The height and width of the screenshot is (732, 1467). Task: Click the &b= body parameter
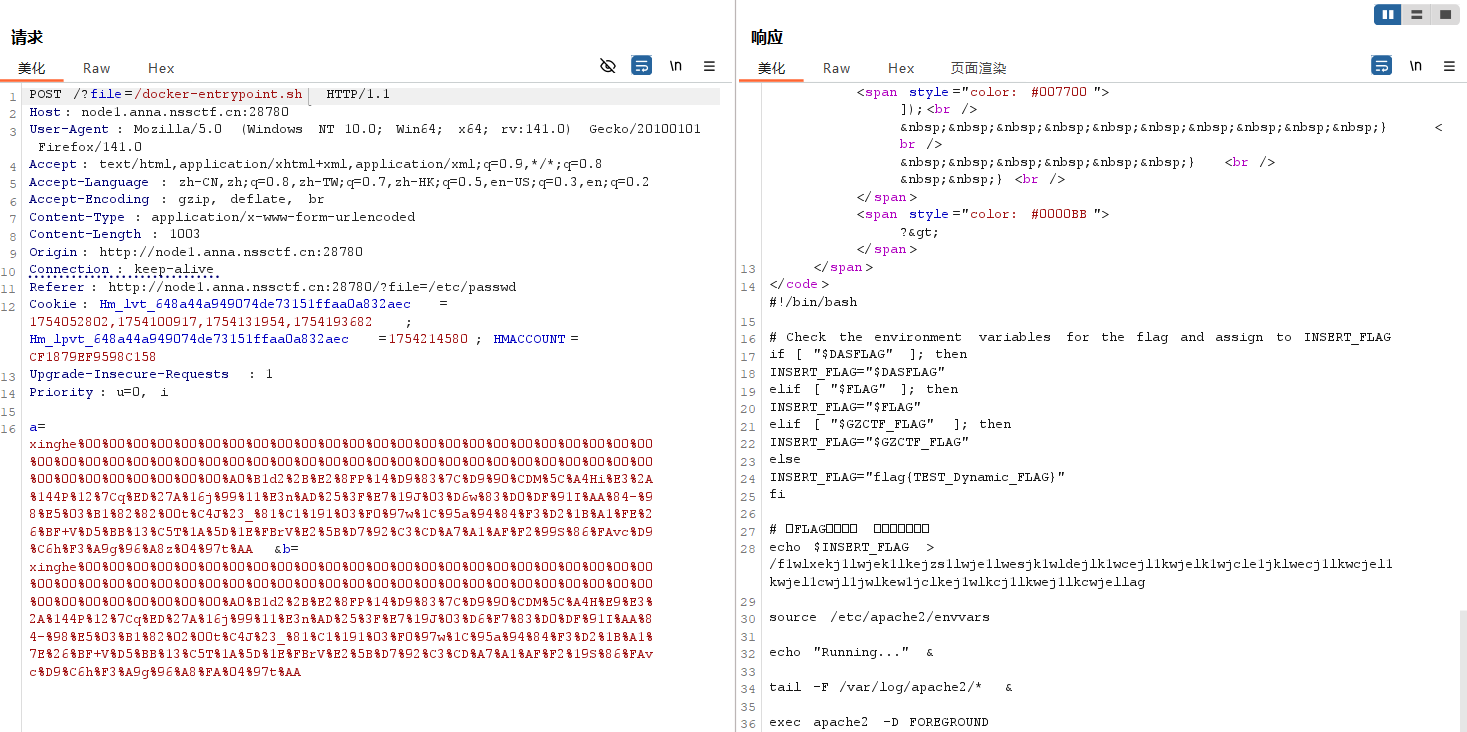pyautogui.click(x=286, y=549)
